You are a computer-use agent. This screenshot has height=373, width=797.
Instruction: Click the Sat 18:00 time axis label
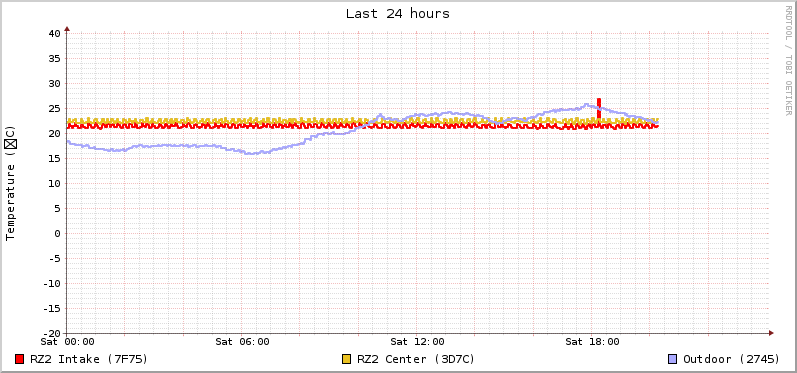[592, 342]
